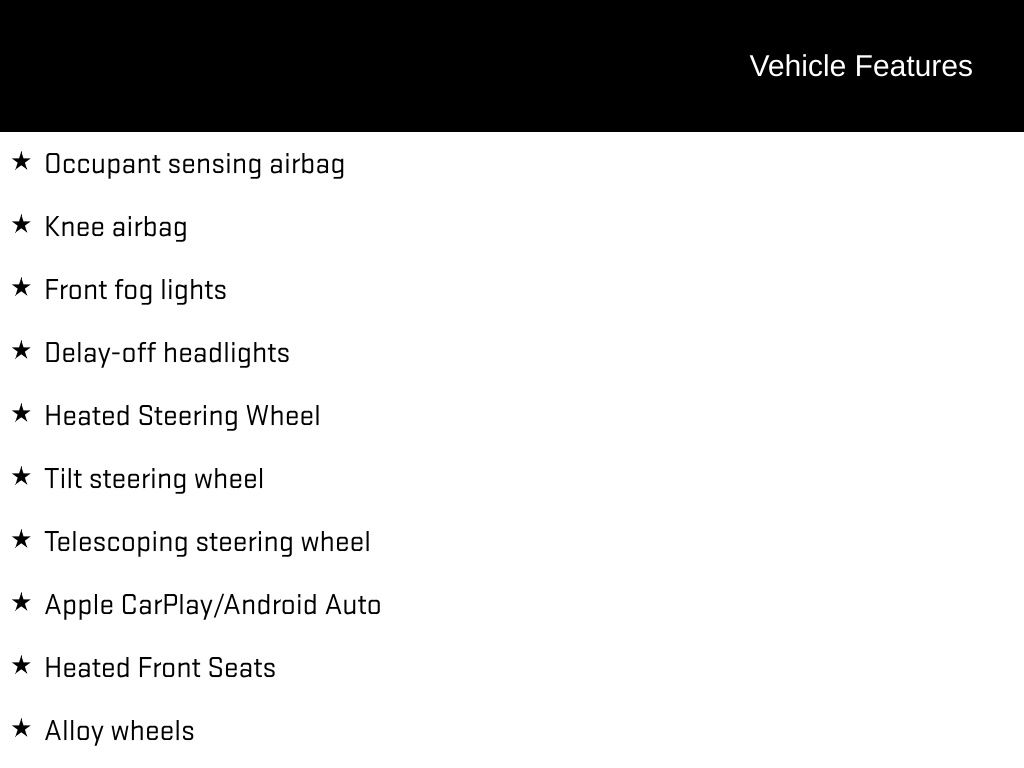
Task: Select the Occupant sensing airbag text
Action: pyautogui.click(x=195, y=164)
